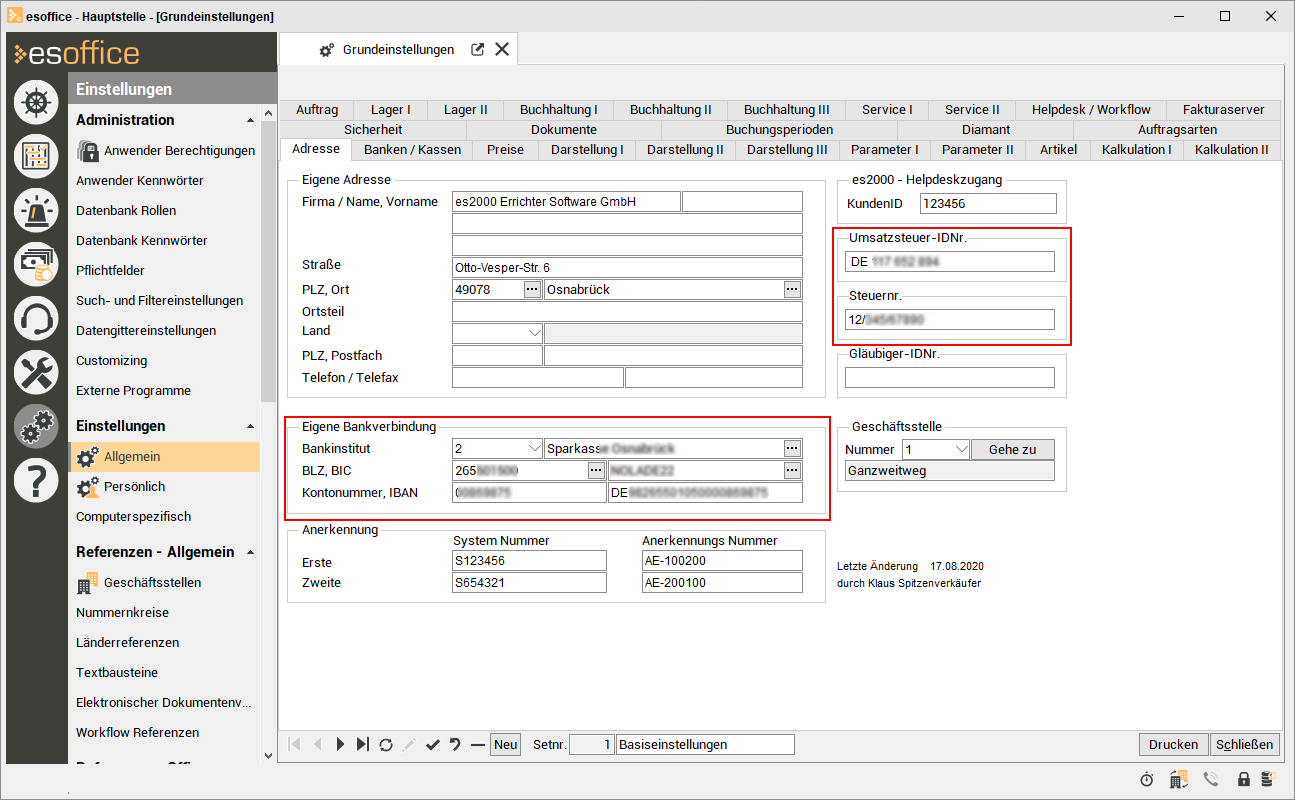Collapse the Referenzen - Allgemein section
The height and width of the screenshot is (800, 1295).
(250, 552)
